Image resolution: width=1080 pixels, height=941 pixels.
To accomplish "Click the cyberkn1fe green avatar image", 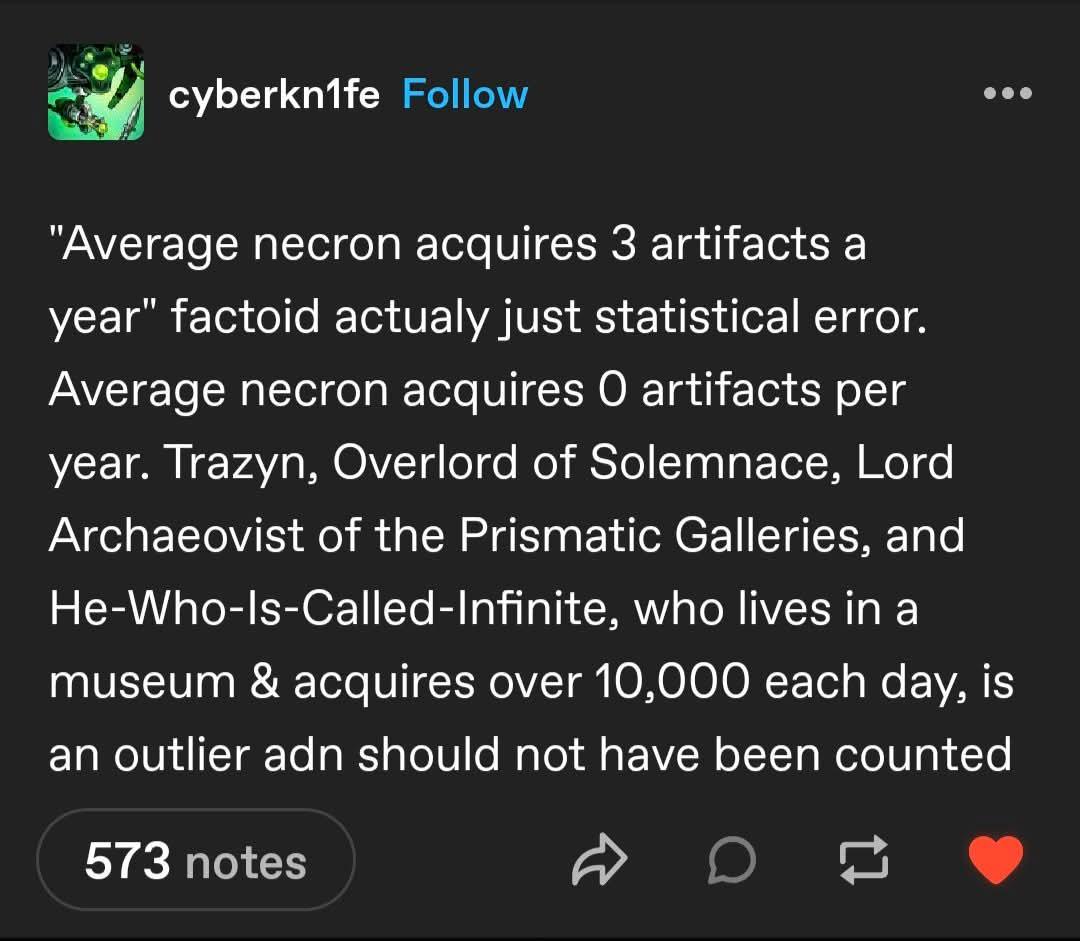I will 96,91.
